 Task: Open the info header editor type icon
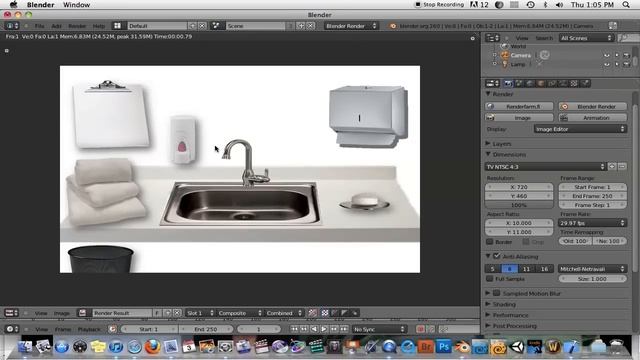pyautogui.click(x=11, y=26)
